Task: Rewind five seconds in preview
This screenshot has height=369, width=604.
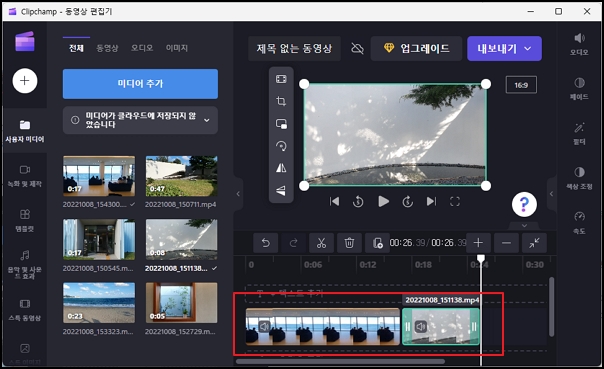Action: tap(358, 201)
